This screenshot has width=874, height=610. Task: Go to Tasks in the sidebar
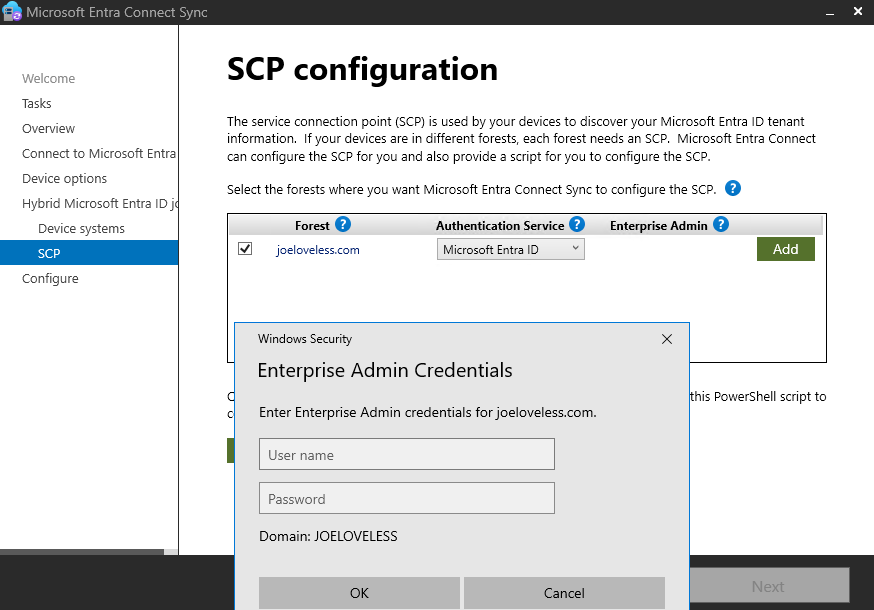coord(37,104)
